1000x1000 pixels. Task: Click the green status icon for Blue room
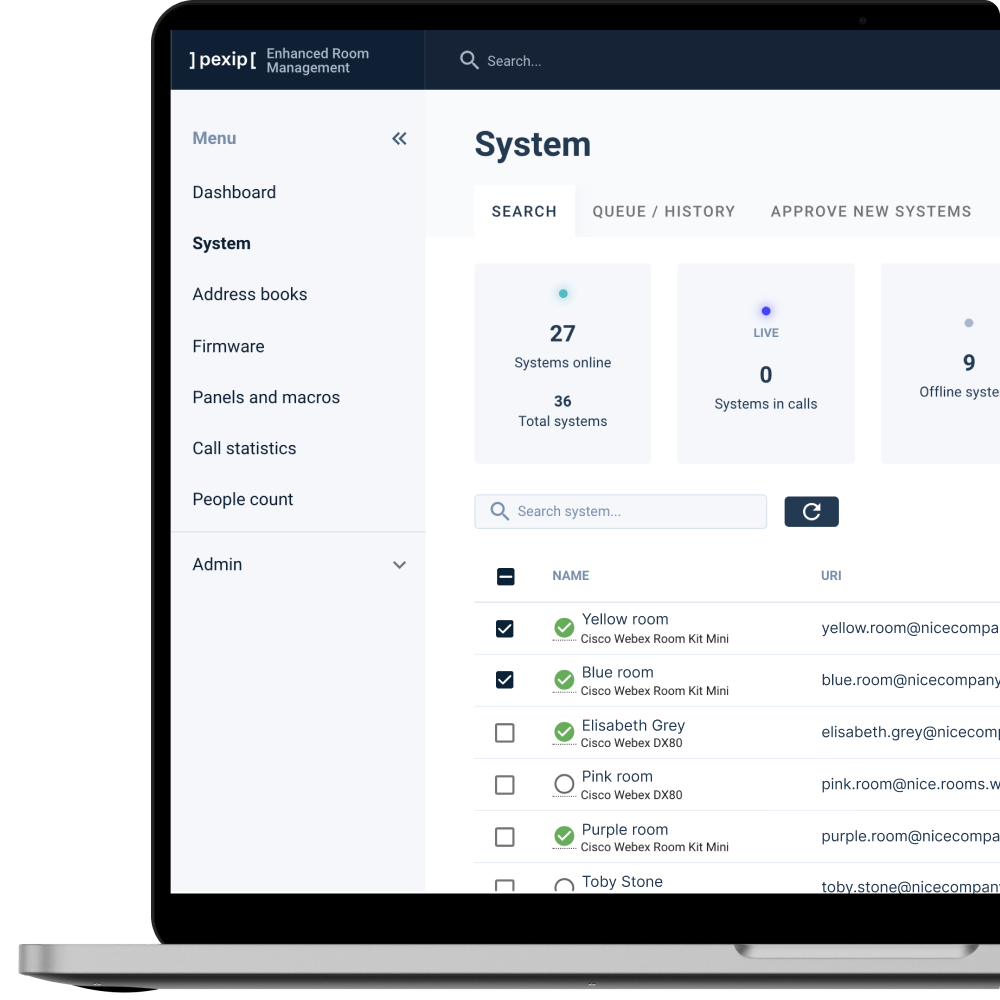(564, 680)
